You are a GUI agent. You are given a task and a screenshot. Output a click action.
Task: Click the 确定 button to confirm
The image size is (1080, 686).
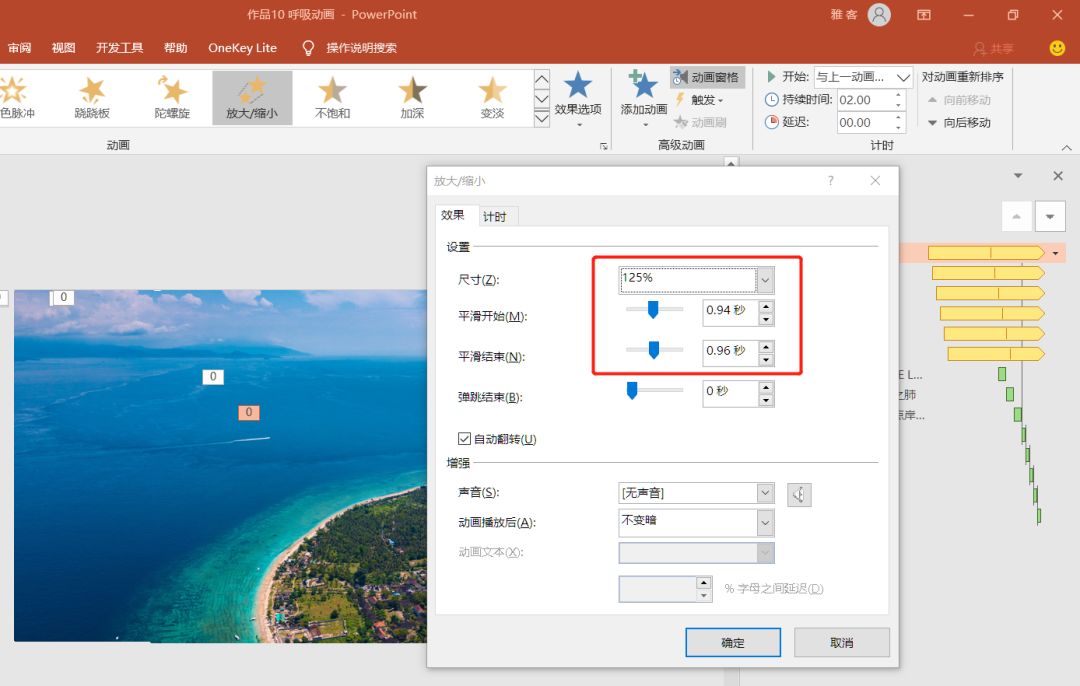click(733, 643)
